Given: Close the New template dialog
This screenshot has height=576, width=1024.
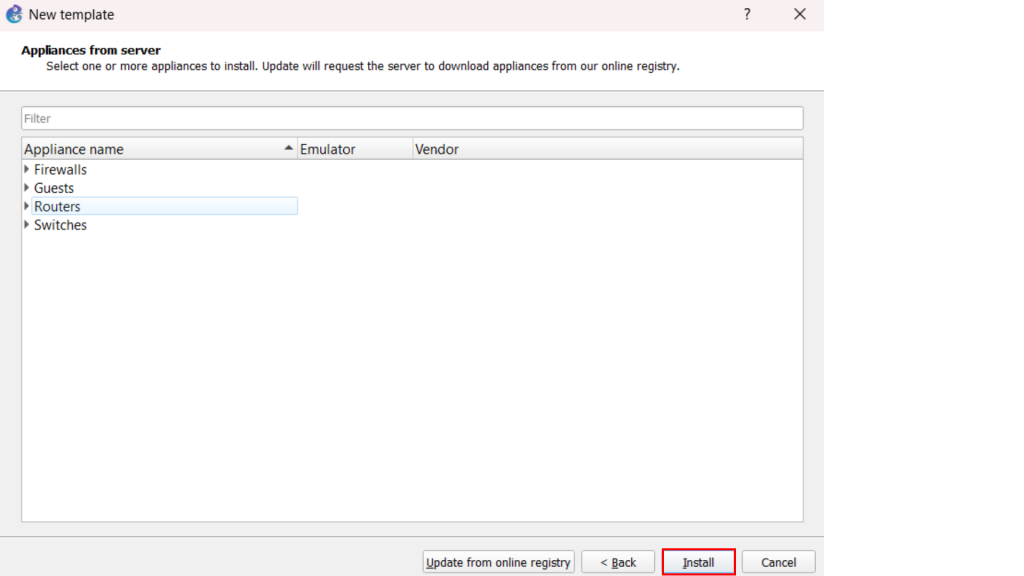Looking at the screenshot, I should (x=799, y=15).
